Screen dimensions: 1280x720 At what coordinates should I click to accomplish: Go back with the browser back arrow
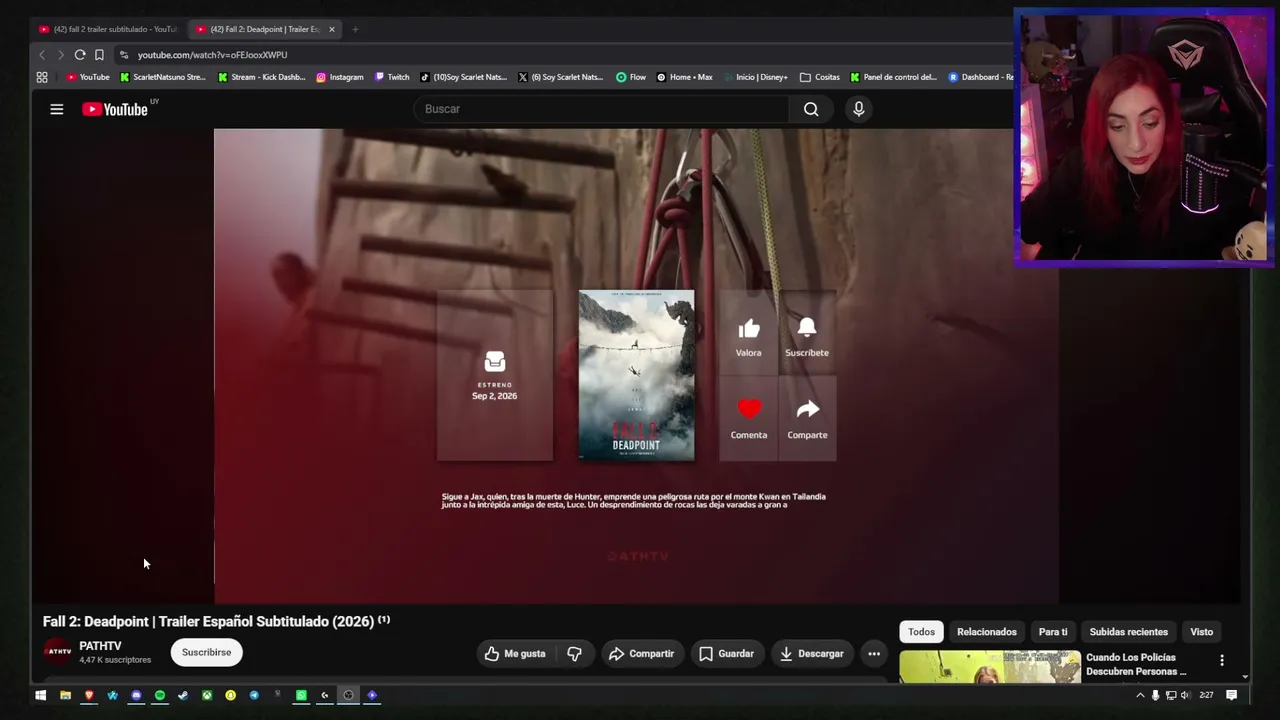[x=42, y=55]
